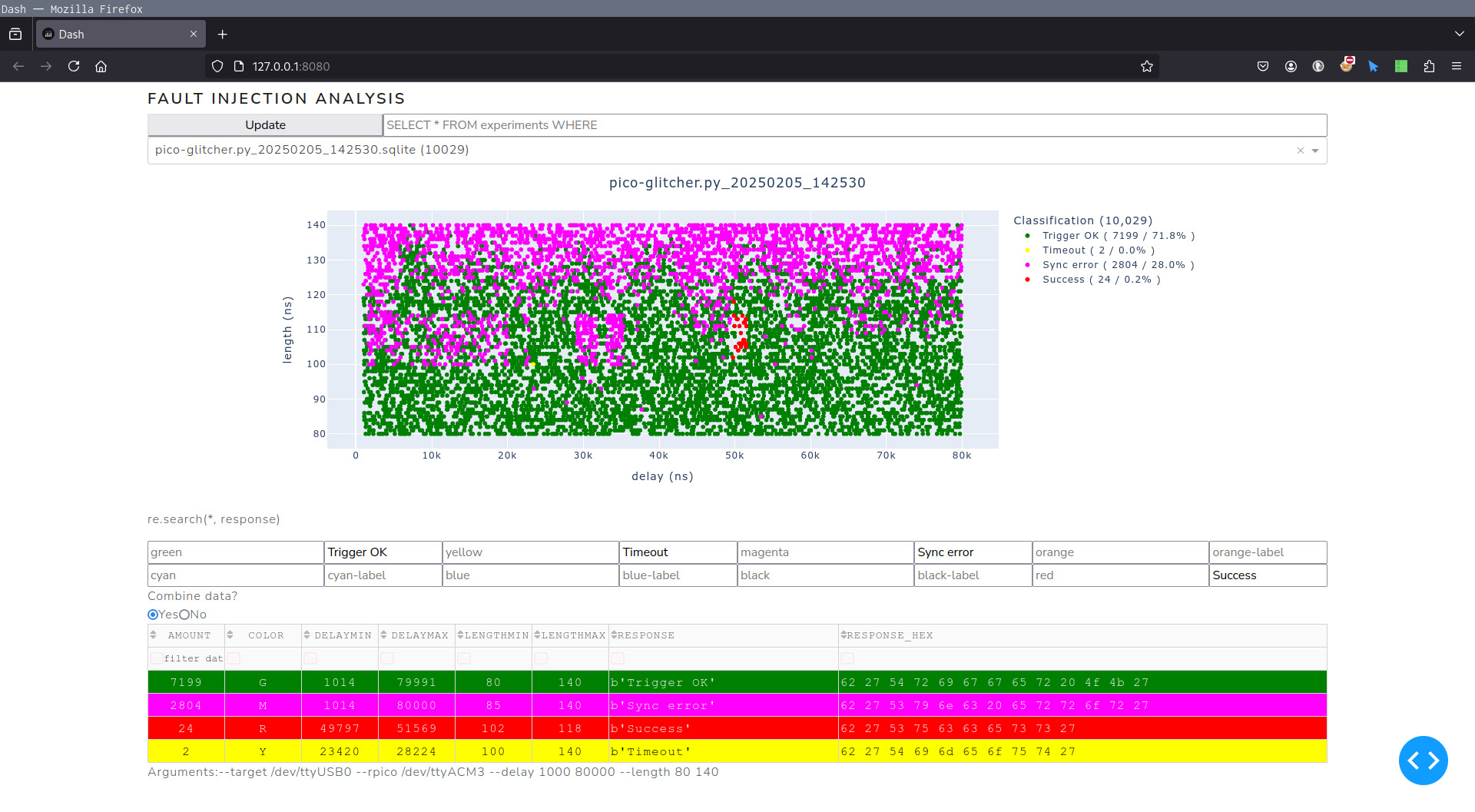Open the Pocket save icon

pos(1263,66)
